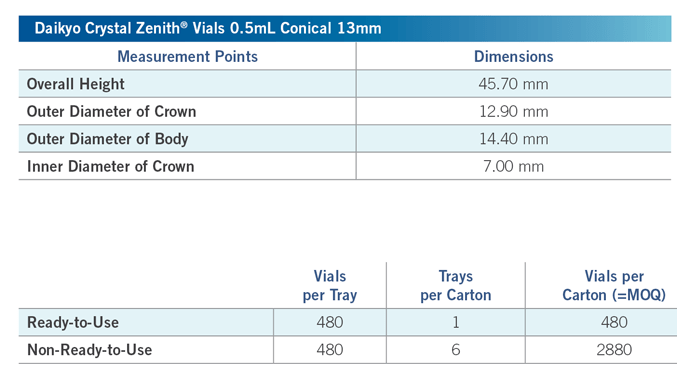
Task: Click the Ready-to-Use vials per tray 480
Action: point(330,323)
